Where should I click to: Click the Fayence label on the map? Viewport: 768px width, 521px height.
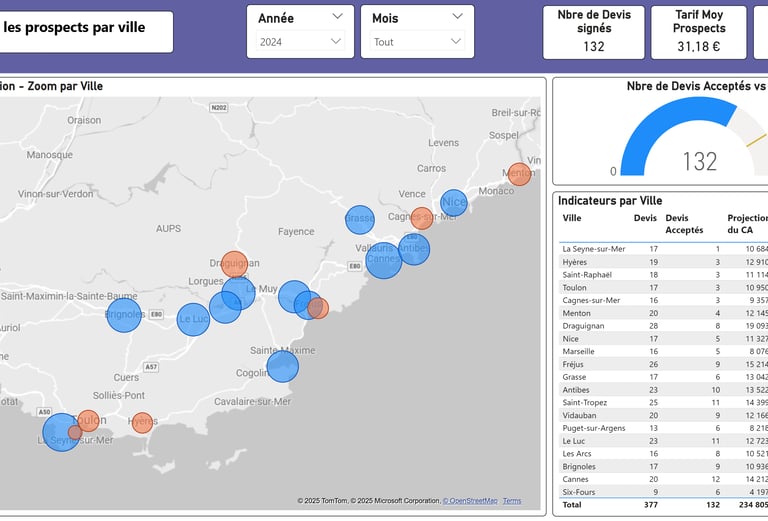[x=296, y=232]
